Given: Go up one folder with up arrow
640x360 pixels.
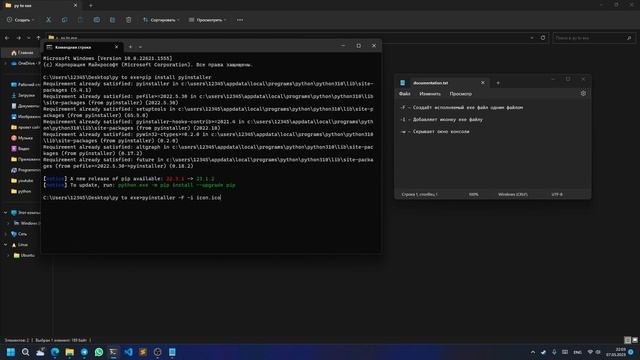Looking at the screenshot, I should coord(38,38).
